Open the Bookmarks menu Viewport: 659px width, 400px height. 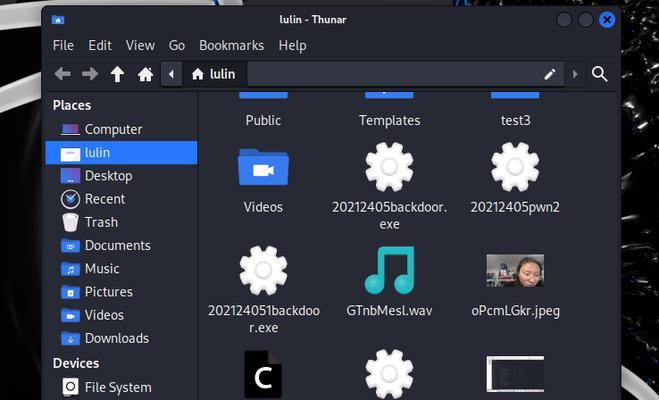point(232,45)
